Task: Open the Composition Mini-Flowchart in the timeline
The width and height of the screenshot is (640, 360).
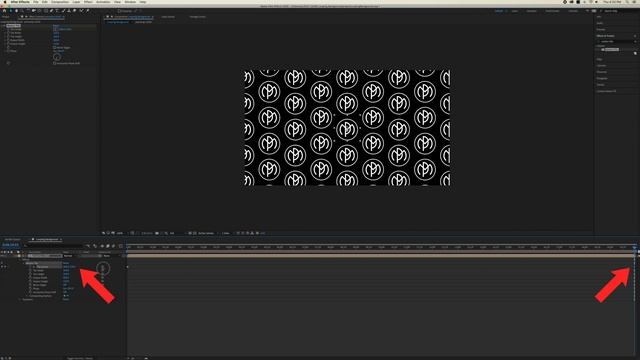Action: [x=88, y=246]
